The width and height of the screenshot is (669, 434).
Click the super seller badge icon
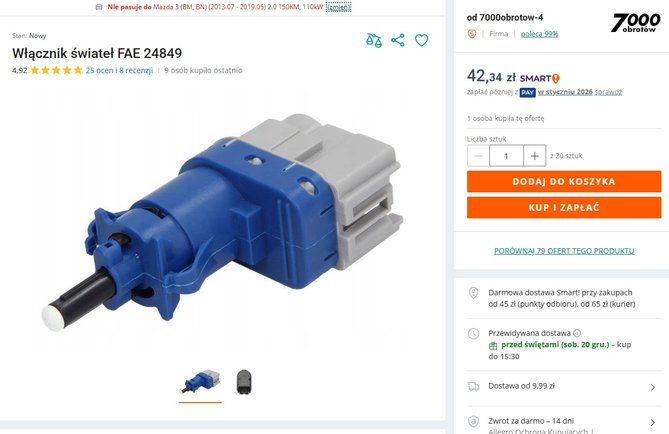[x=471, y=34]
